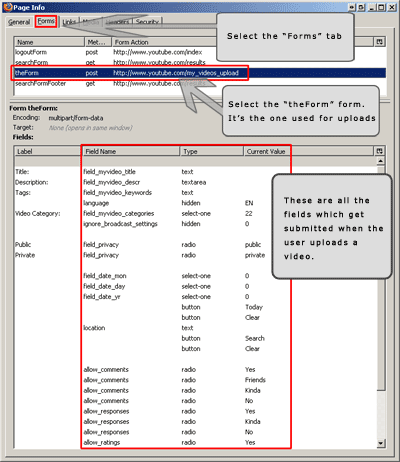The image size is (400, 462).
Task: Select the ignore_broadcast_settings row
Action: (195, 224)
